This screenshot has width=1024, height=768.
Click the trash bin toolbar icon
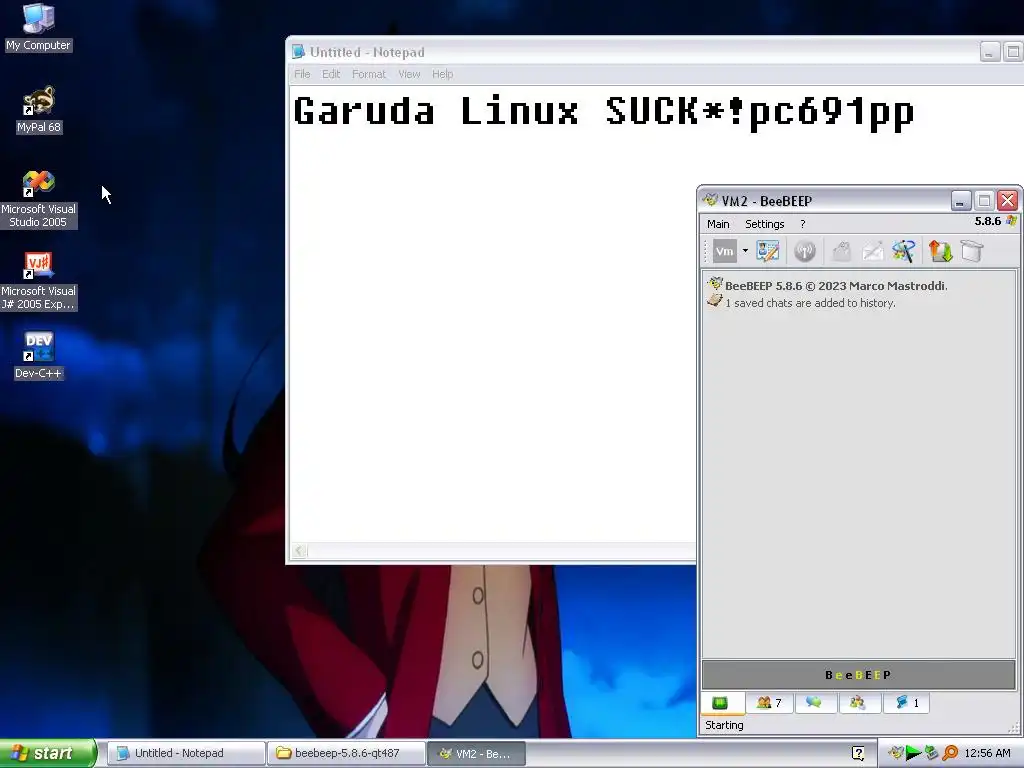pyautogui.click(x=972, y=251)
